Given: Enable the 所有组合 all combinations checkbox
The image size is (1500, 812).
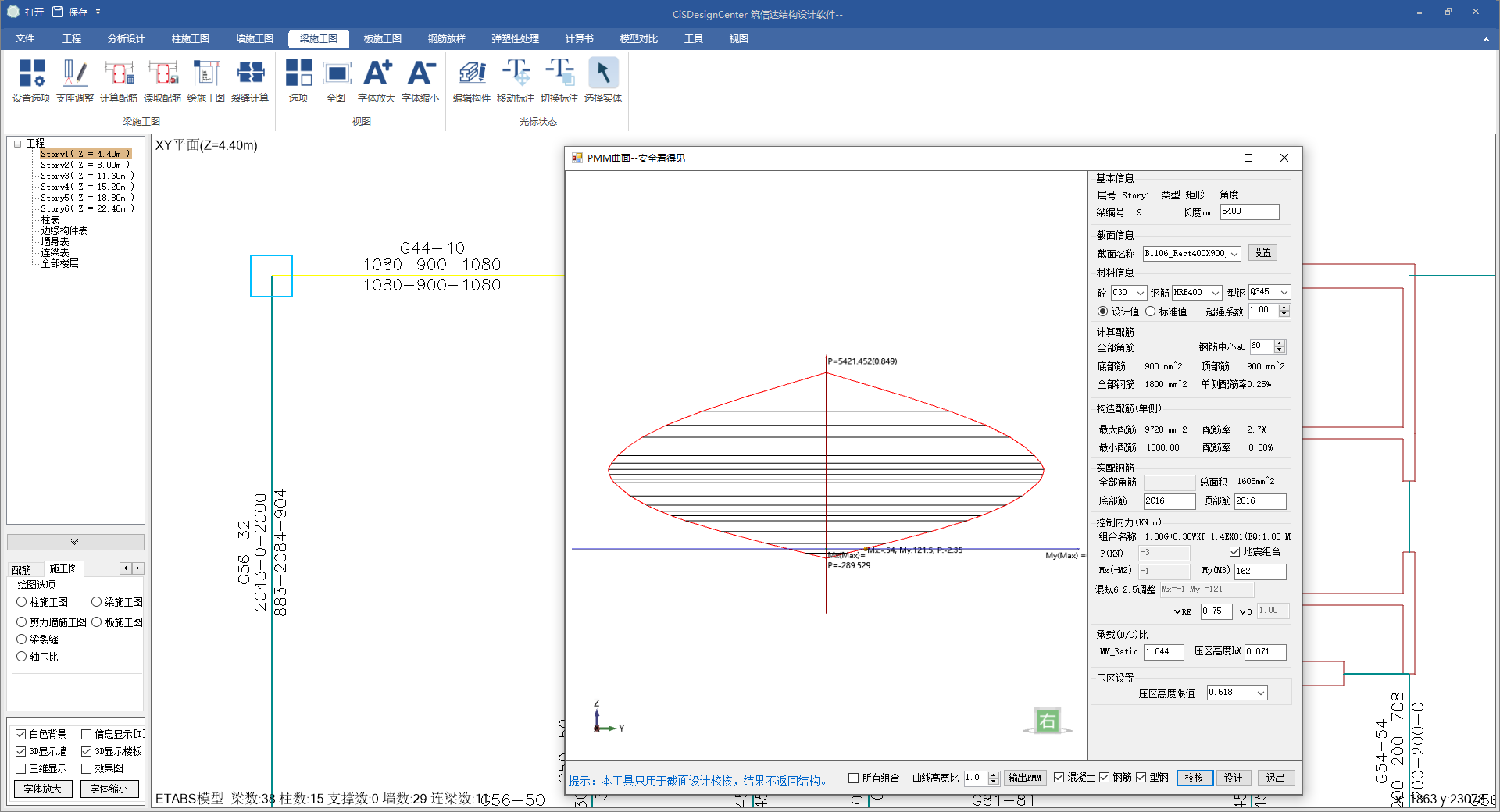Looking at the screenshot, I should (854, 778).
